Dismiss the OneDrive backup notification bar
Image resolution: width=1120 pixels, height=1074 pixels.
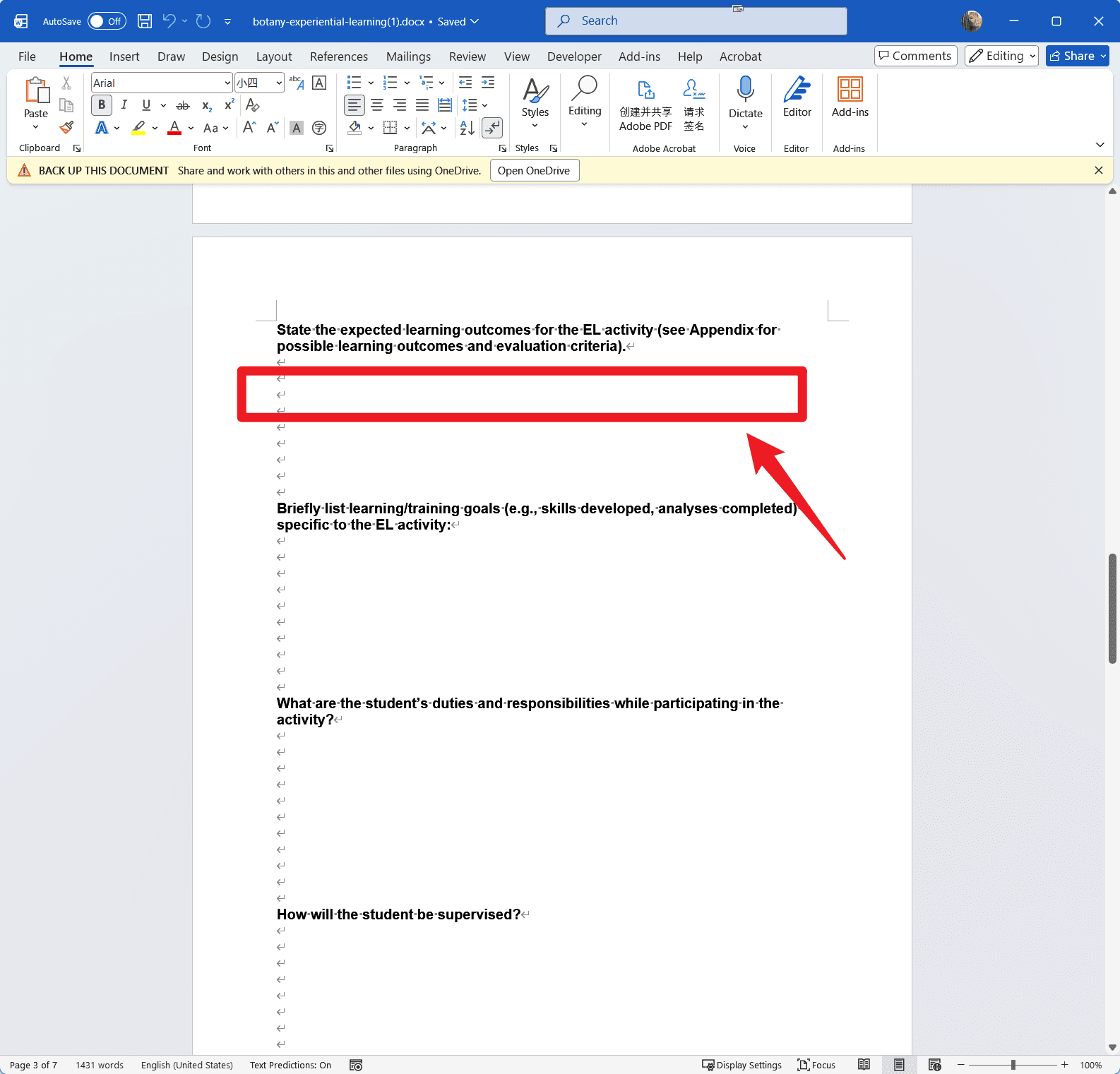point(1098,170)
